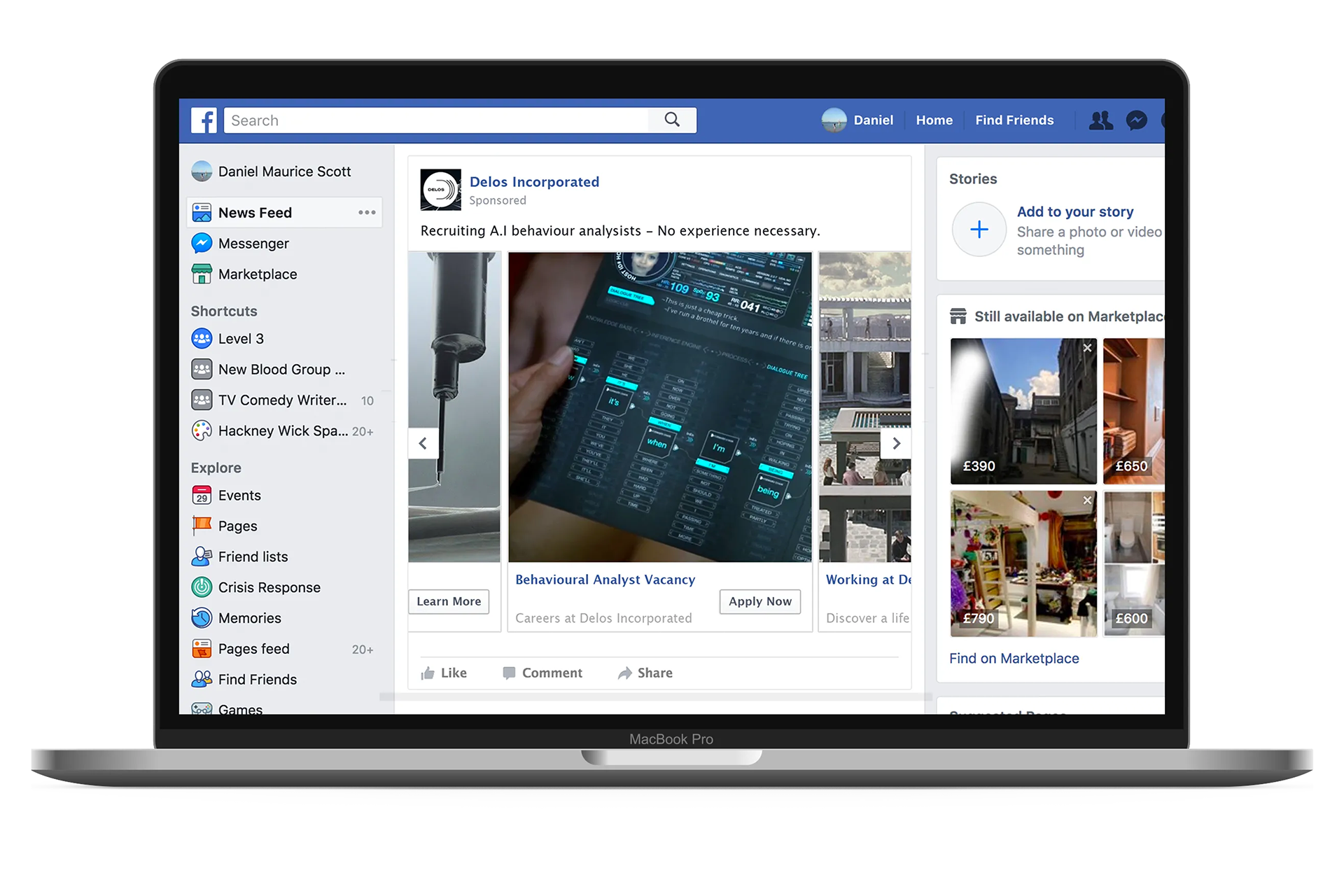Click the Apply Now button
Image resolution: width=1344 pixels, height=896 pixels.
tap(760, 601)
